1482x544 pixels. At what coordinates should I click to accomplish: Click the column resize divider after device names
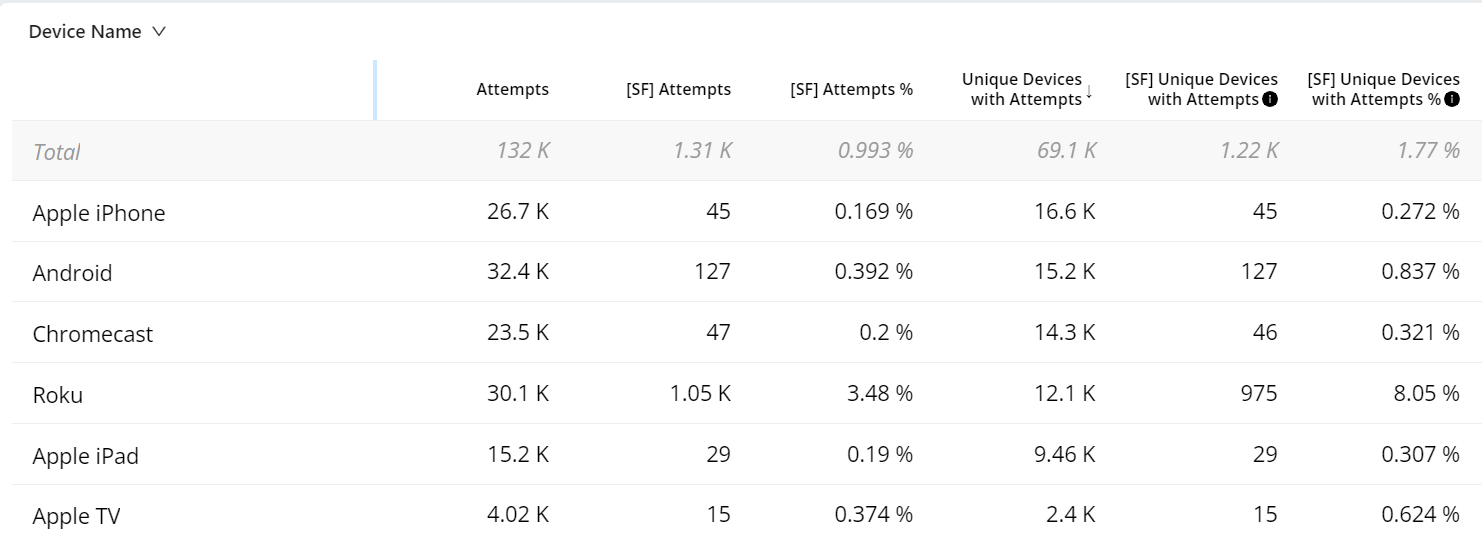375,90
